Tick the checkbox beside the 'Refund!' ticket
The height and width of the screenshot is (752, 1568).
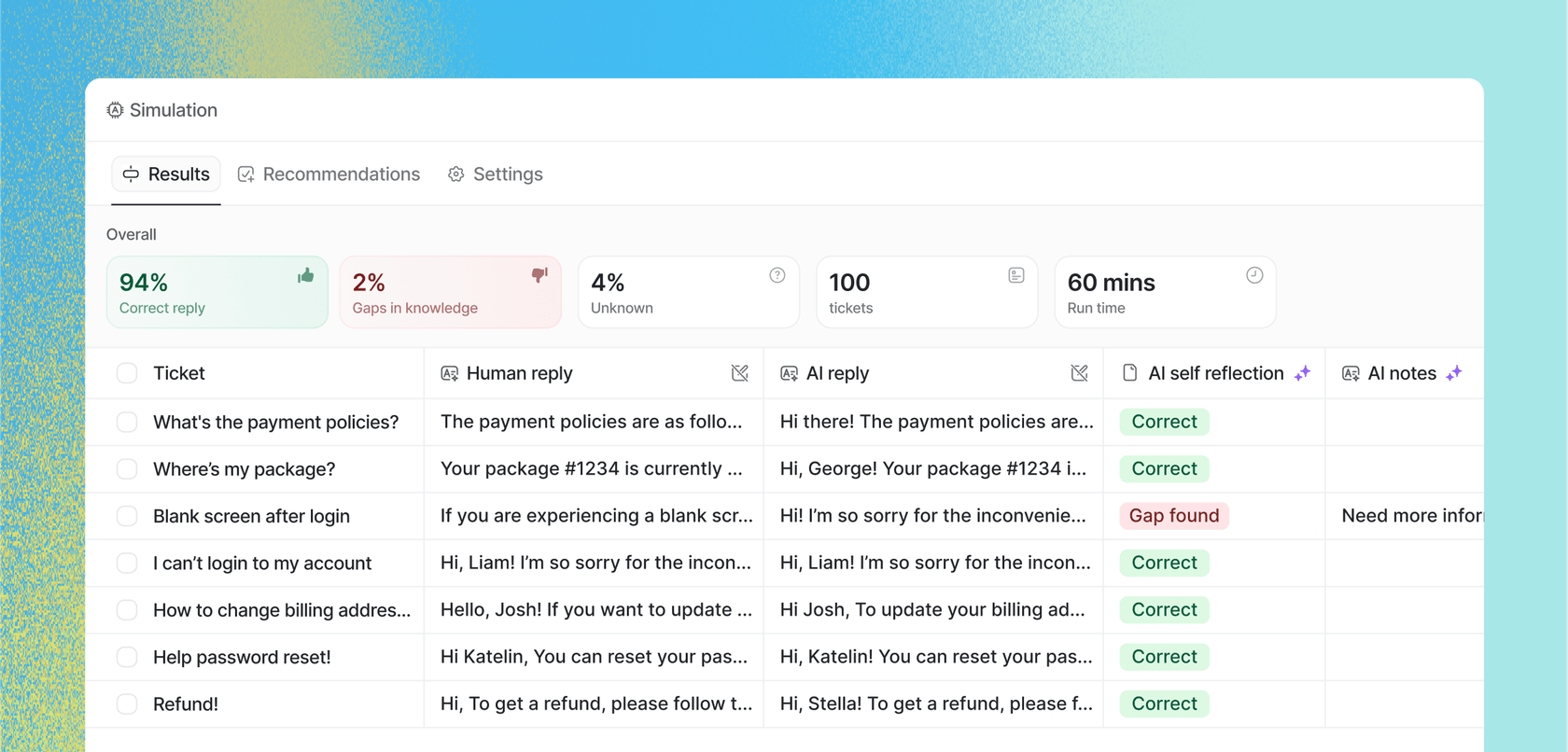[127, 704]
